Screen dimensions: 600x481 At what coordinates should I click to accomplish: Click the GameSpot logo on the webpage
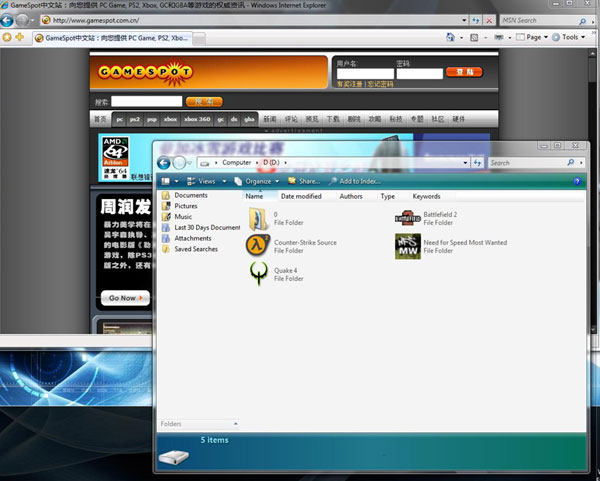point(145,72)
